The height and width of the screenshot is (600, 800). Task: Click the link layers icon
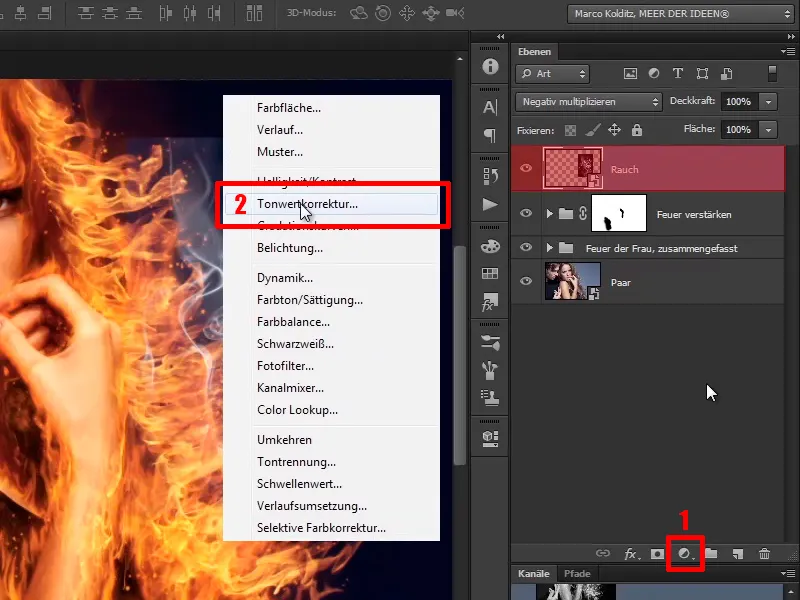click(603, 554)
